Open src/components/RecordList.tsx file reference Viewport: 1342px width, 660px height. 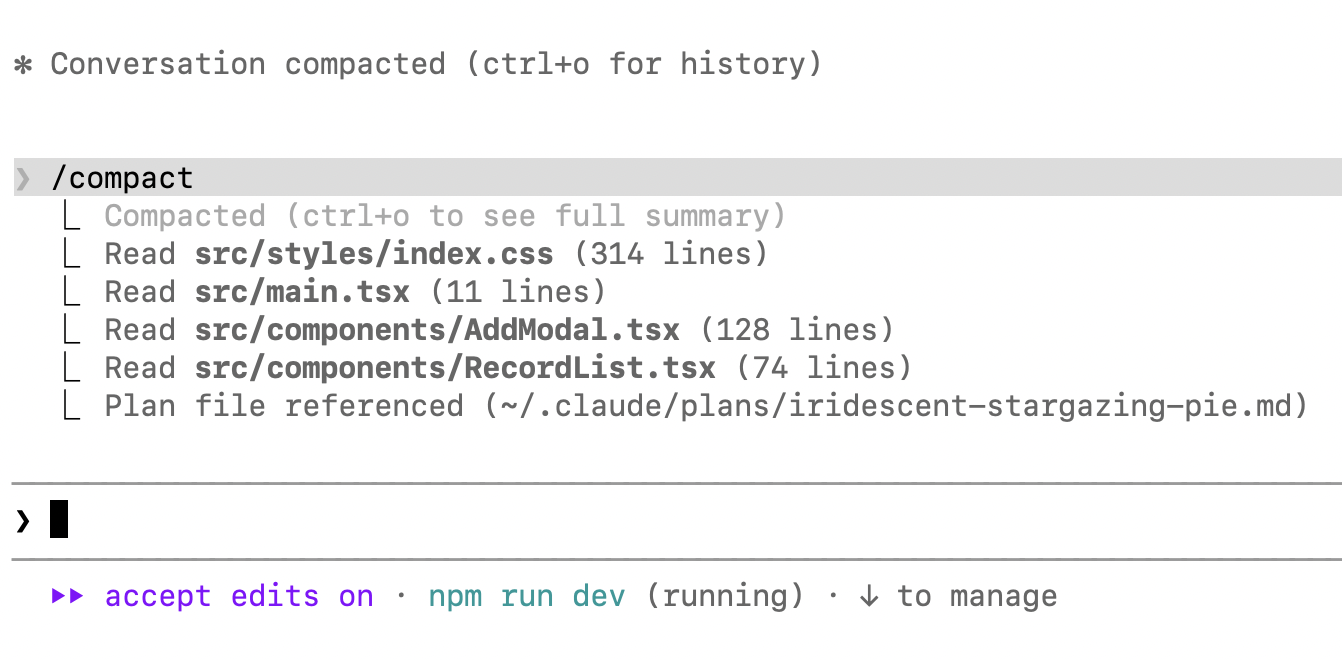tap(455, 369)
